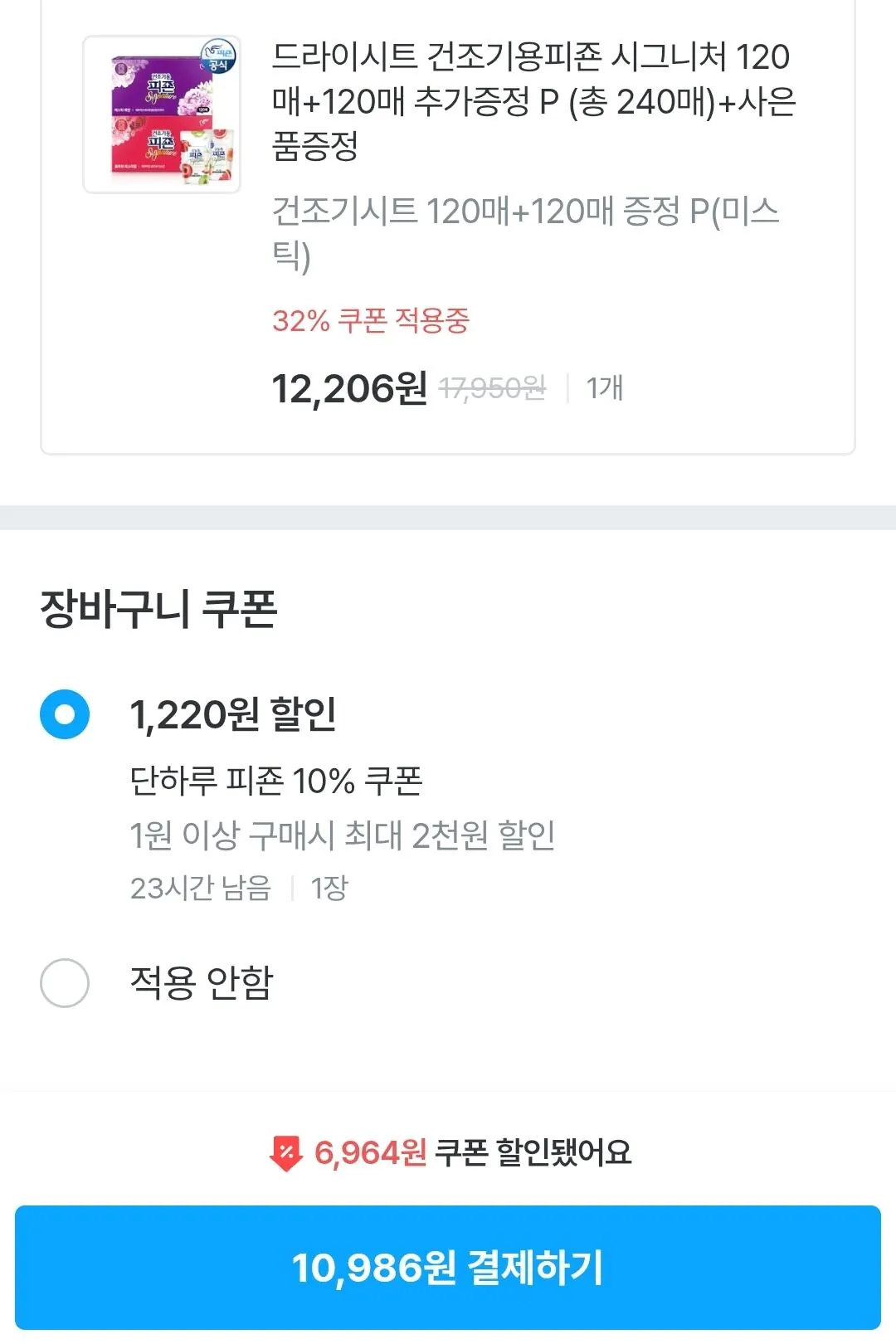This screenshot has height=1344, width=896.
Task: Click the 23시간 남음 remaining time
Action: tap(201, 888)
